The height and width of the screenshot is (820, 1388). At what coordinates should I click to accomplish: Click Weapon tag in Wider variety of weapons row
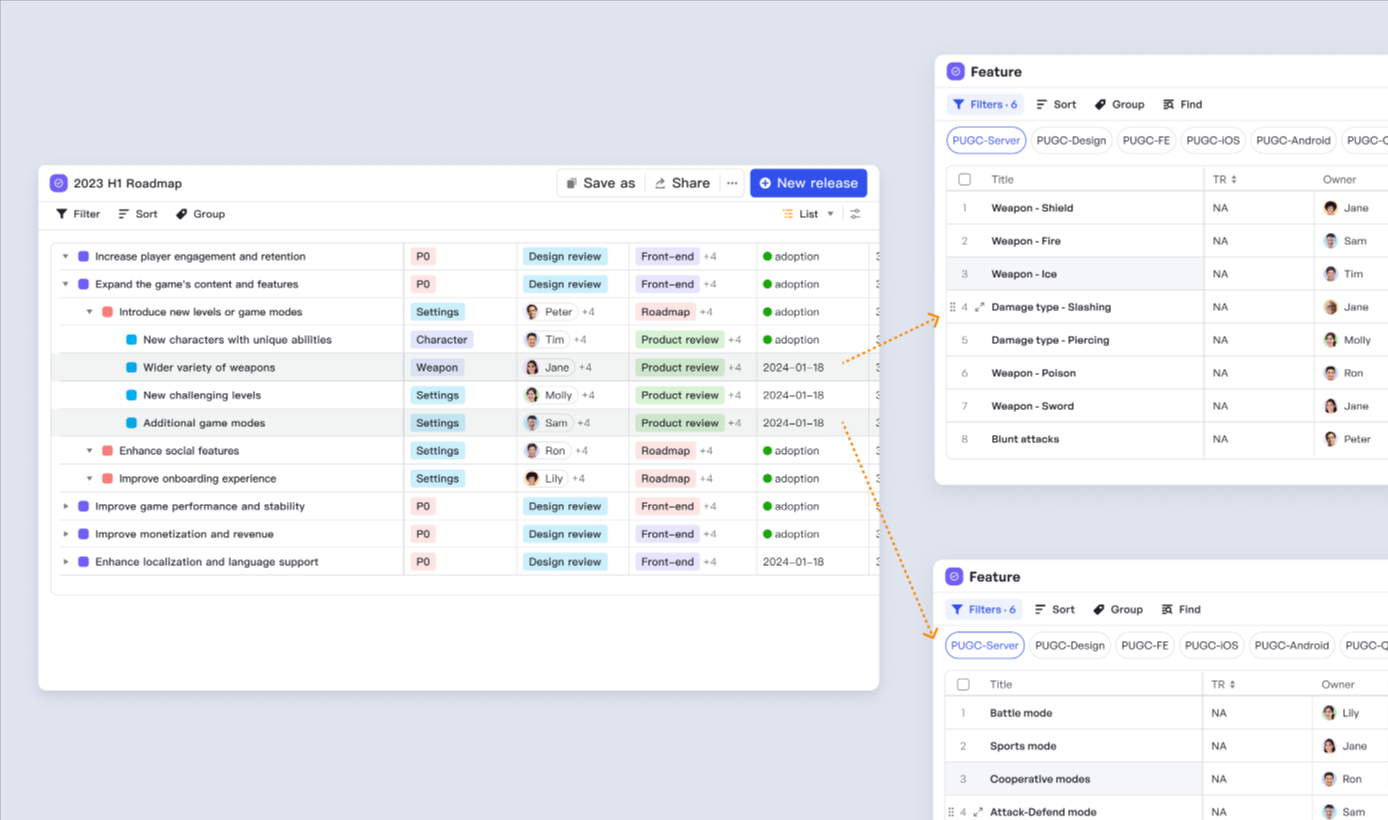437,368
